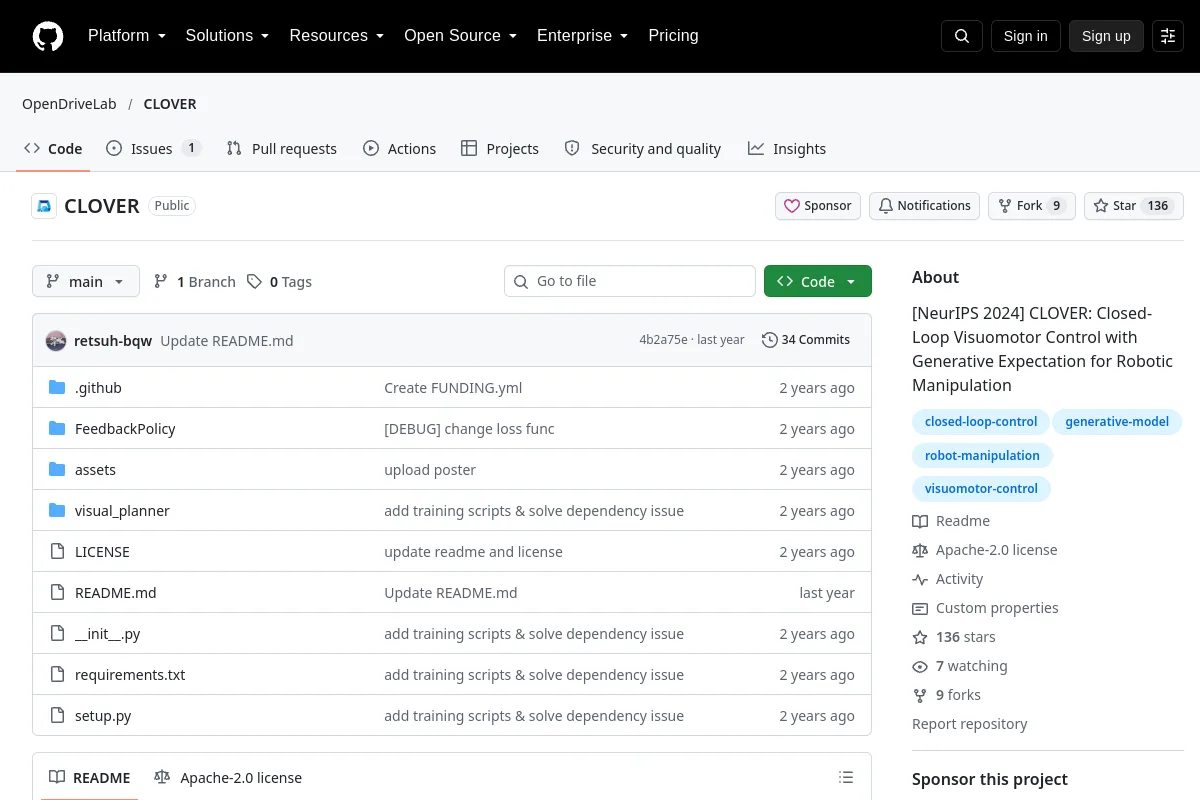The image size is (1200, 800).
Task: Select the README tab below file list
Action: (90, 778)
